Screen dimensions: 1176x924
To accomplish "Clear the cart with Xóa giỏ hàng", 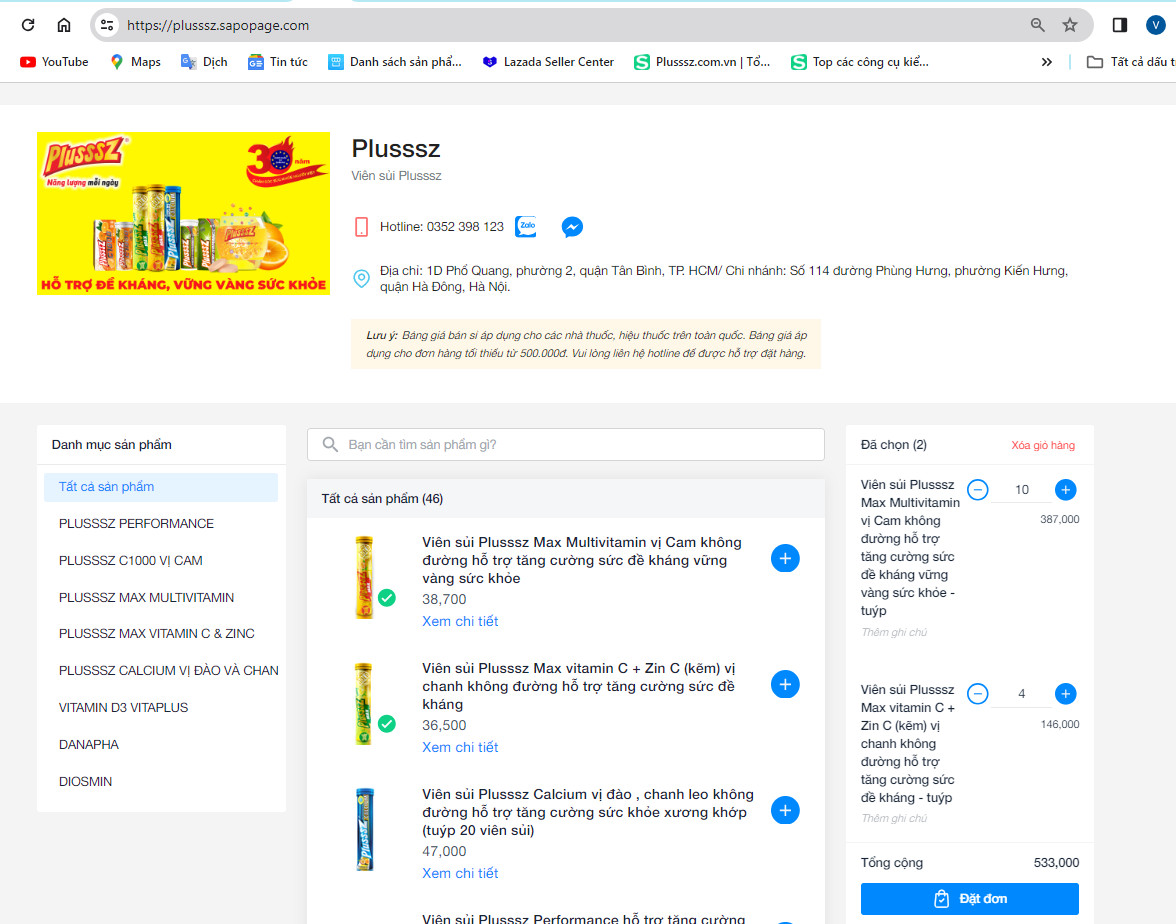I will click(1042, 446).
